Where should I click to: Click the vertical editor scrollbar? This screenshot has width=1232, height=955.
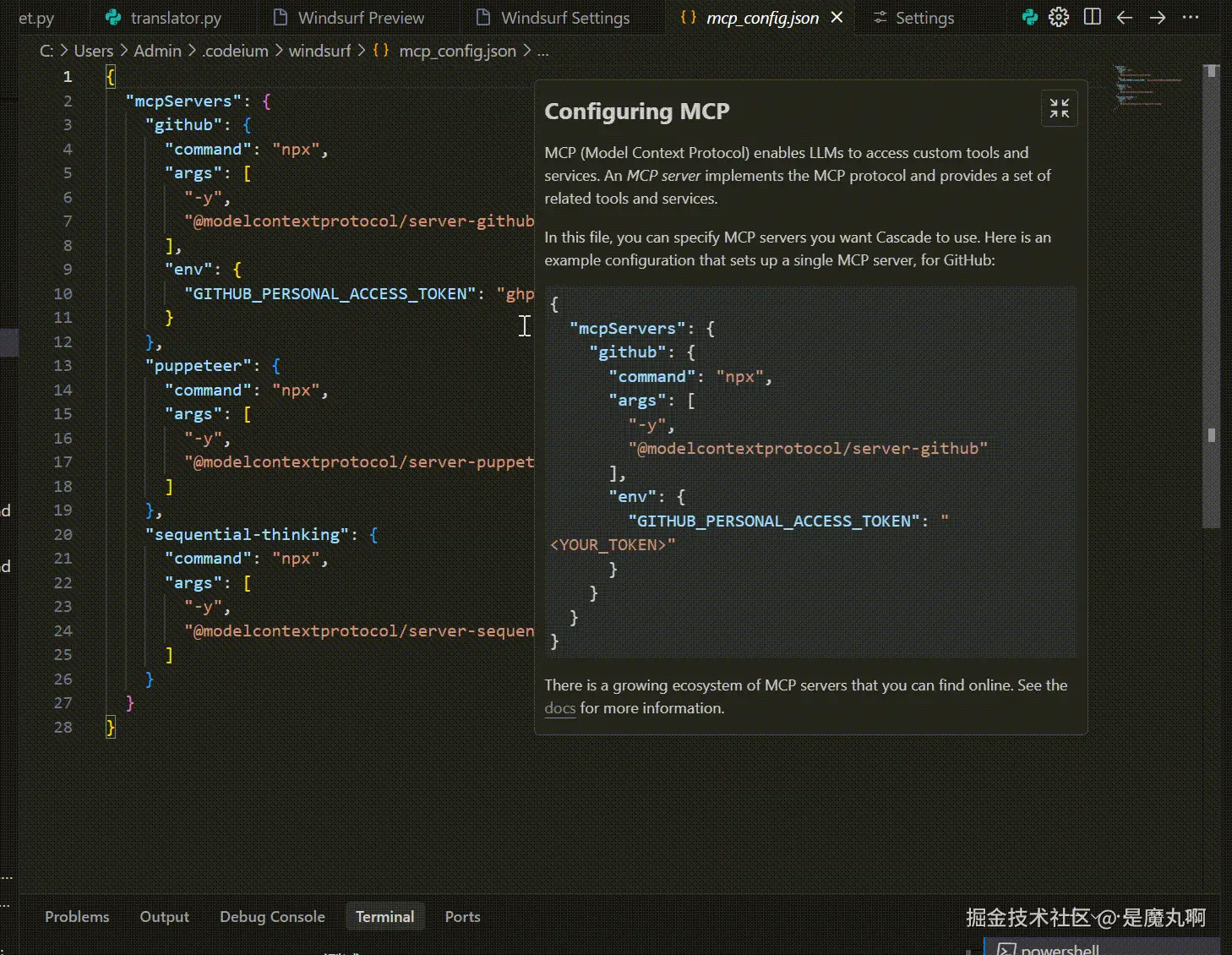[1212, 296]
